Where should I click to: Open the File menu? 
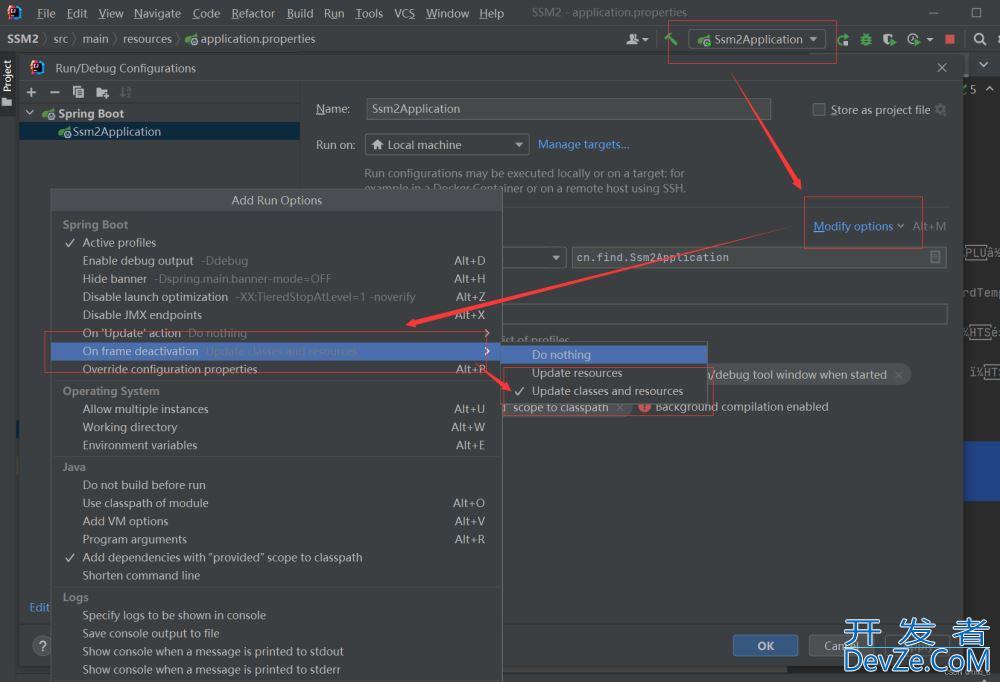pyautogui.click(x=46, y=13)
